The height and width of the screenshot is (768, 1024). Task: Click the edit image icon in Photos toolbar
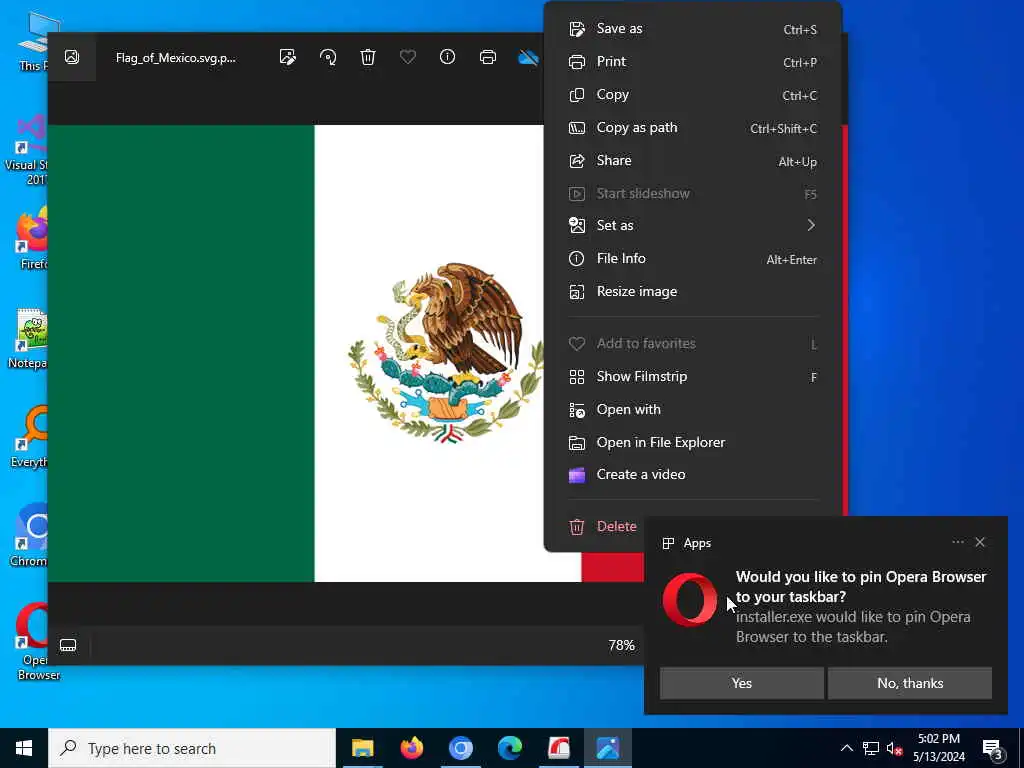point(287,57)
